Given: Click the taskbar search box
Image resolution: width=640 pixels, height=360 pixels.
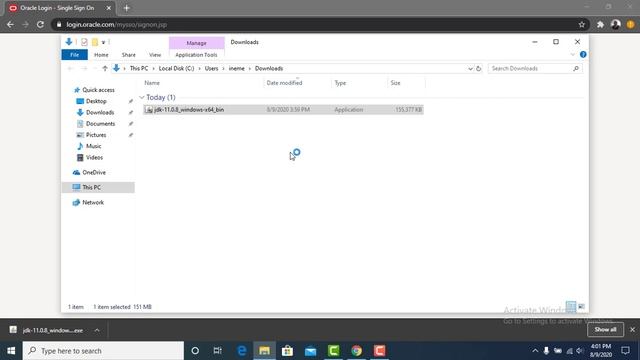Looking at the screenshot, I should 103,351.
